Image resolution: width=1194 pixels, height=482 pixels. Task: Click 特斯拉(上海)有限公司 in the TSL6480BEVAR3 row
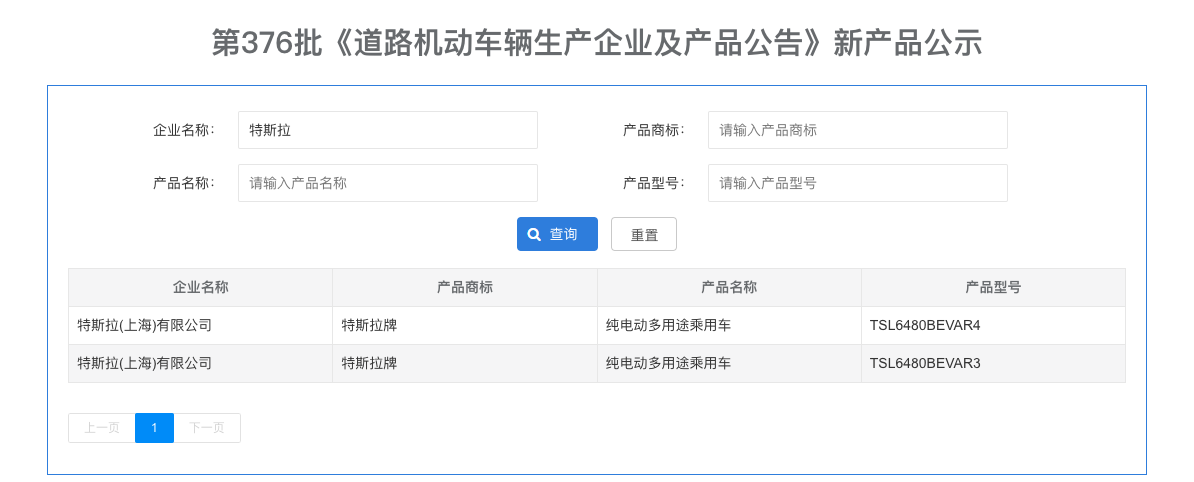tap(145, 364)
